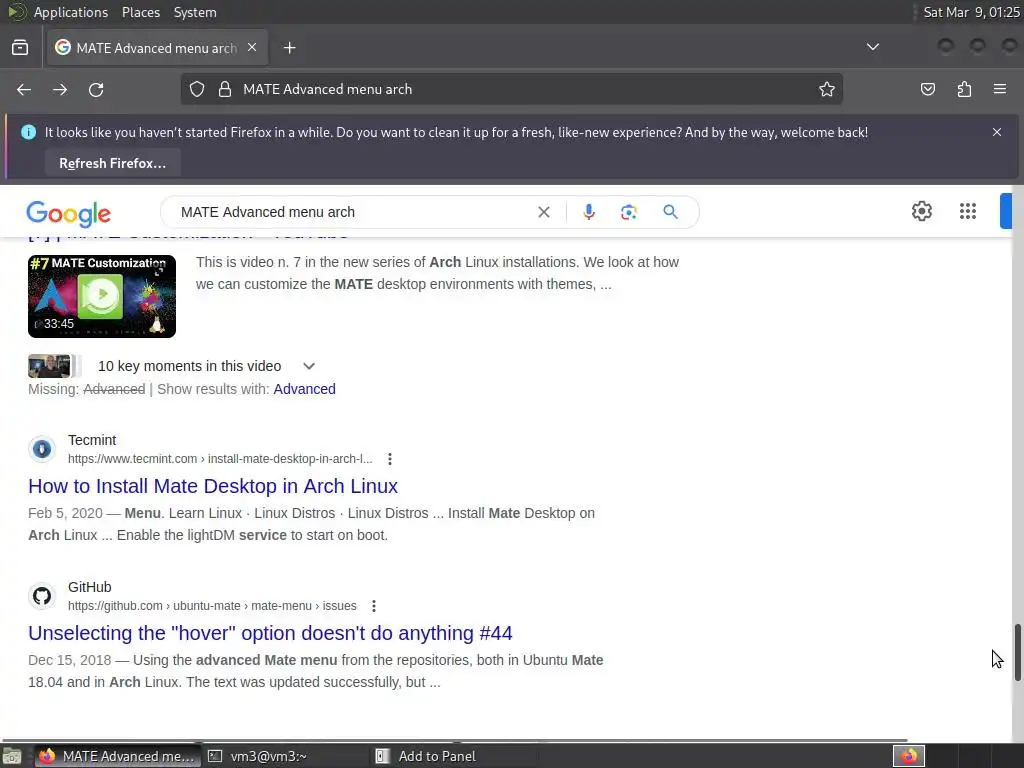Dismiss the Firefox refresh notification bar
The image size is (1024, 768).
click(997, 132)
